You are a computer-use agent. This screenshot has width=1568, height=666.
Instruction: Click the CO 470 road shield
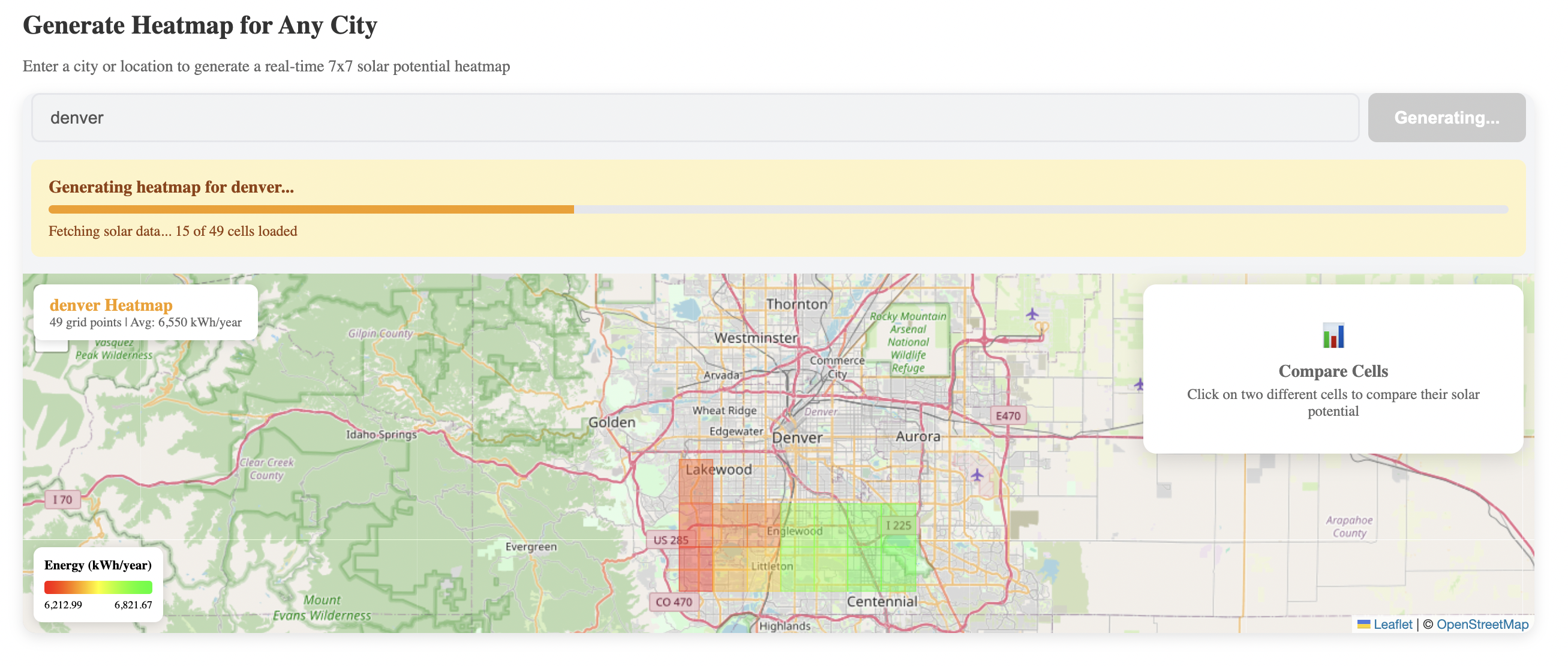tap(673, 602)
